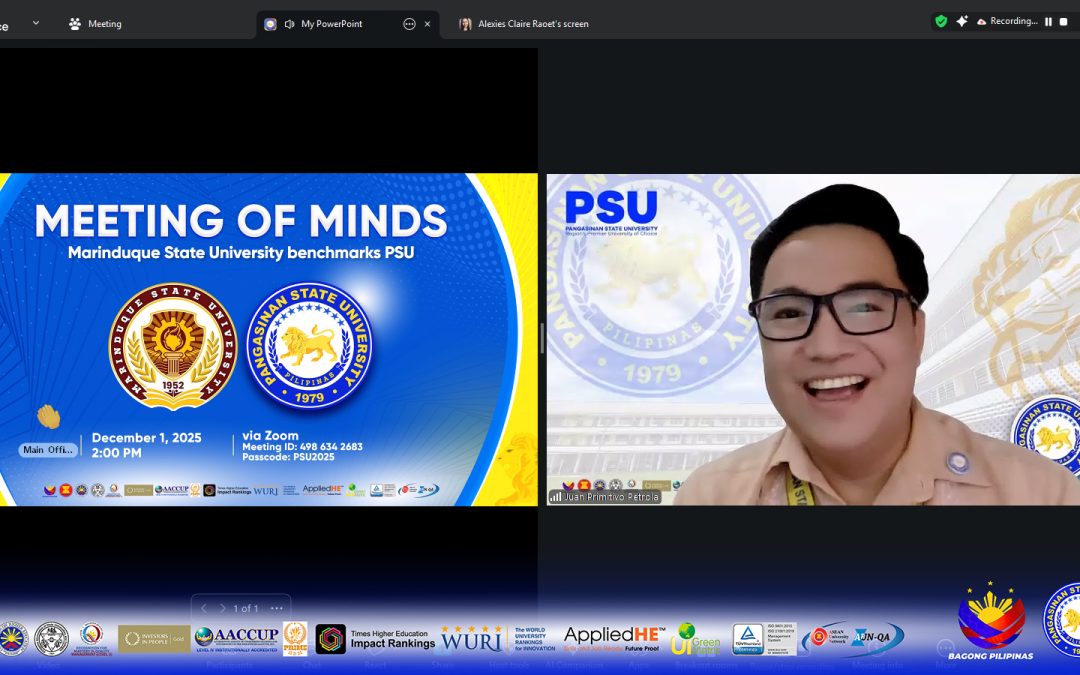Image resolution: width=1080 pixels, height=675 pixels.
Task: Expand the dropdown chevron in the top-left
Action: 36,23
